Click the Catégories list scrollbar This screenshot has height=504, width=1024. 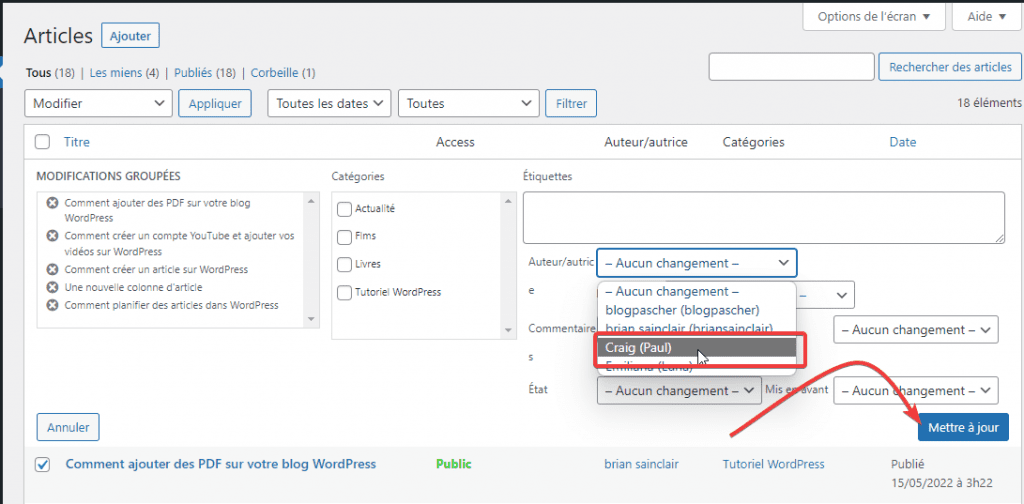508,265
